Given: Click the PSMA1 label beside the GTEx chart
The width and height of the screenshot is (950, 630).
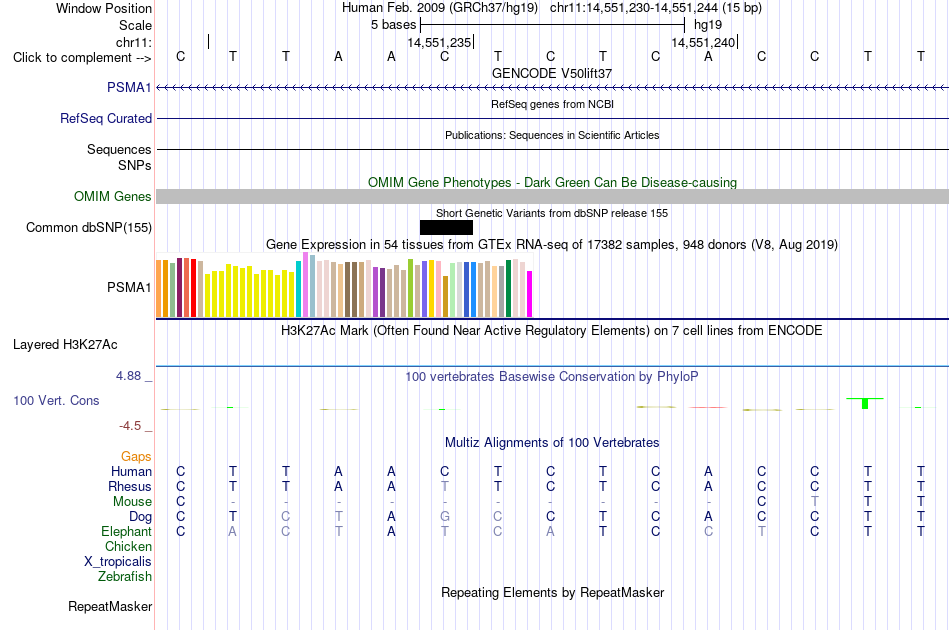Looking at the screenshot, I should (129, 287).
